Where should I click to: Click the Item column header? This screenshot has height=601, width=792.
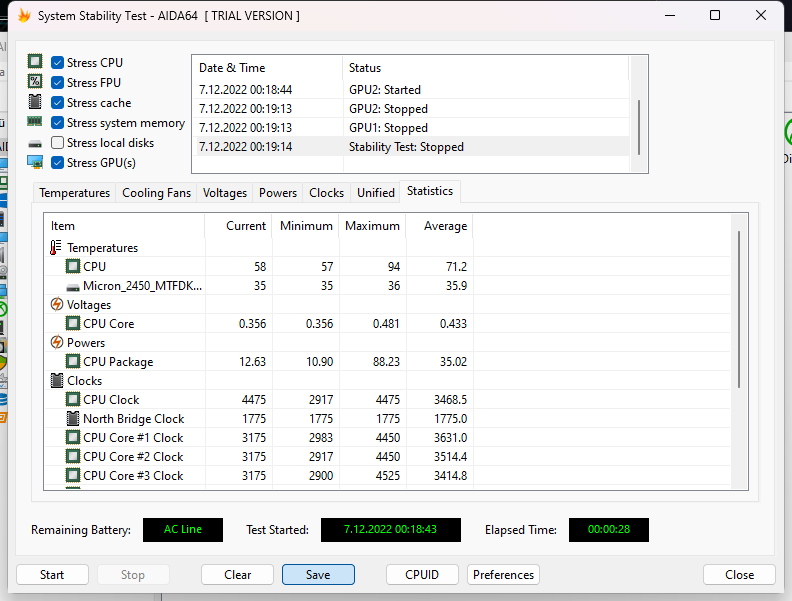[125, 226]
